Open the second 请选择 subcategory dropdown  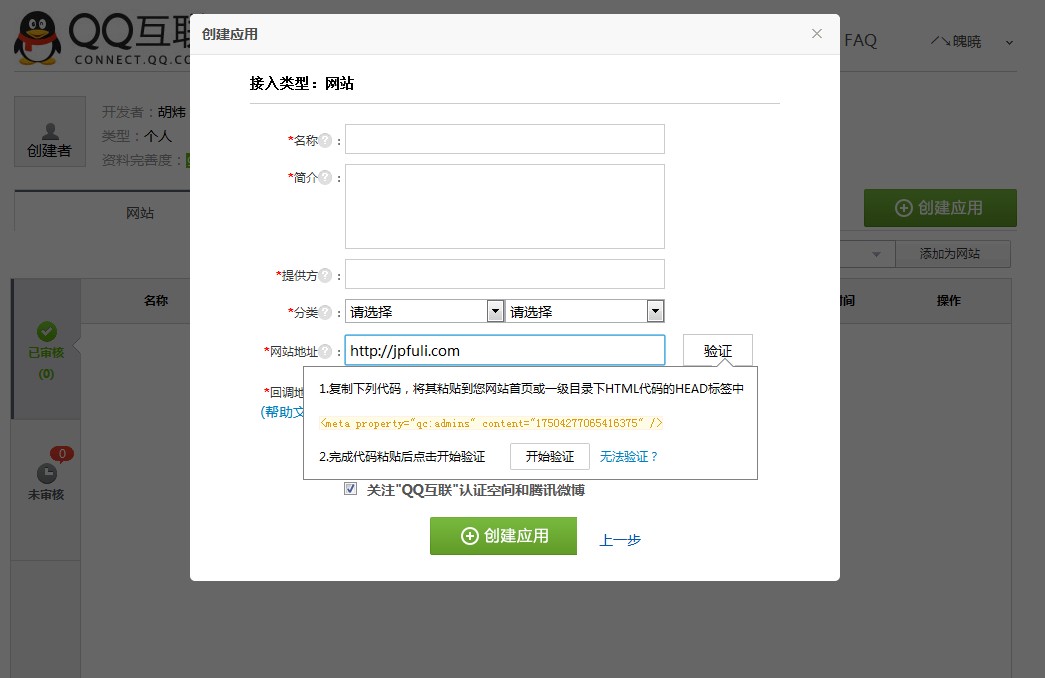(x=584, y=311)
